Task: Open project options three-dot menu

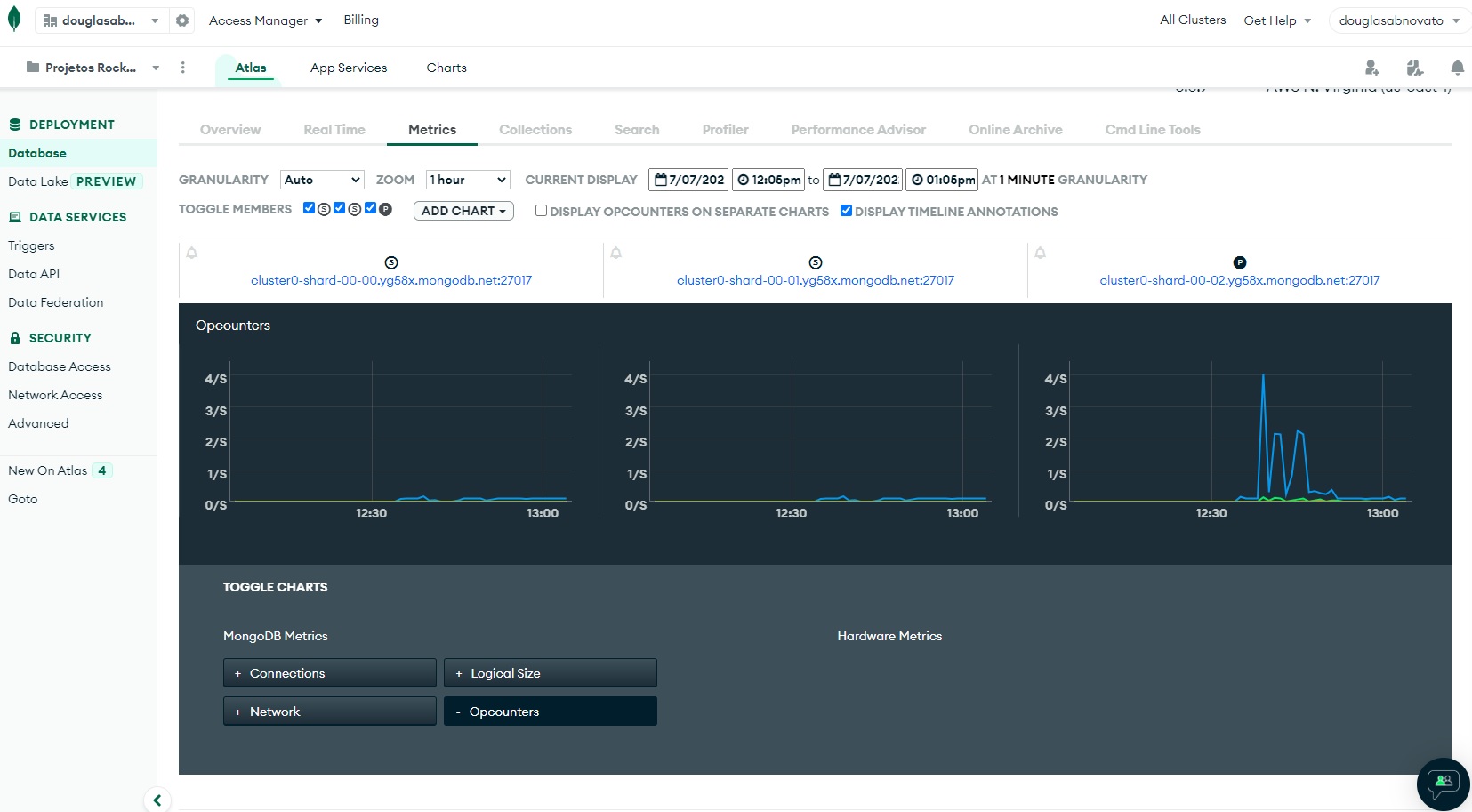Action: point(183,68)
